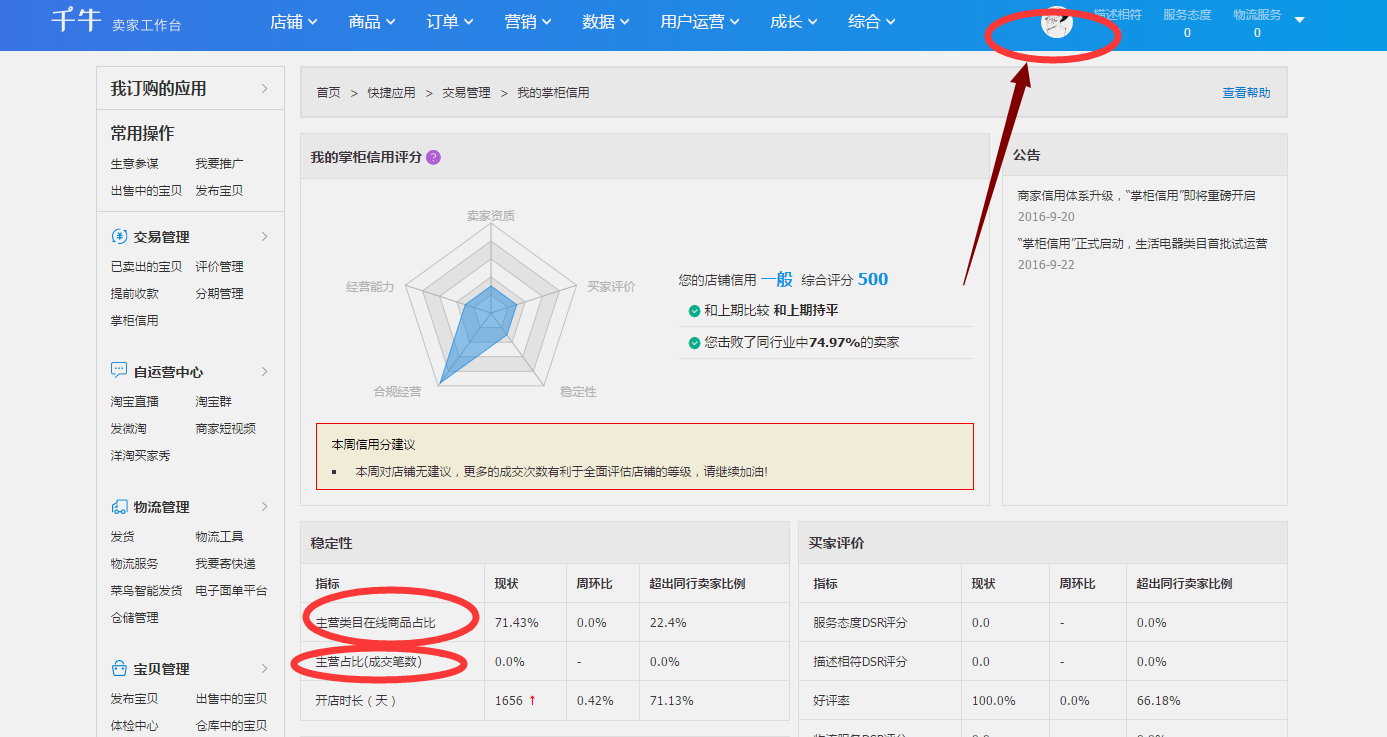Open 商家短视频 link
Image resolution: width=1387 pixels, height=737 pixels.
225,428
